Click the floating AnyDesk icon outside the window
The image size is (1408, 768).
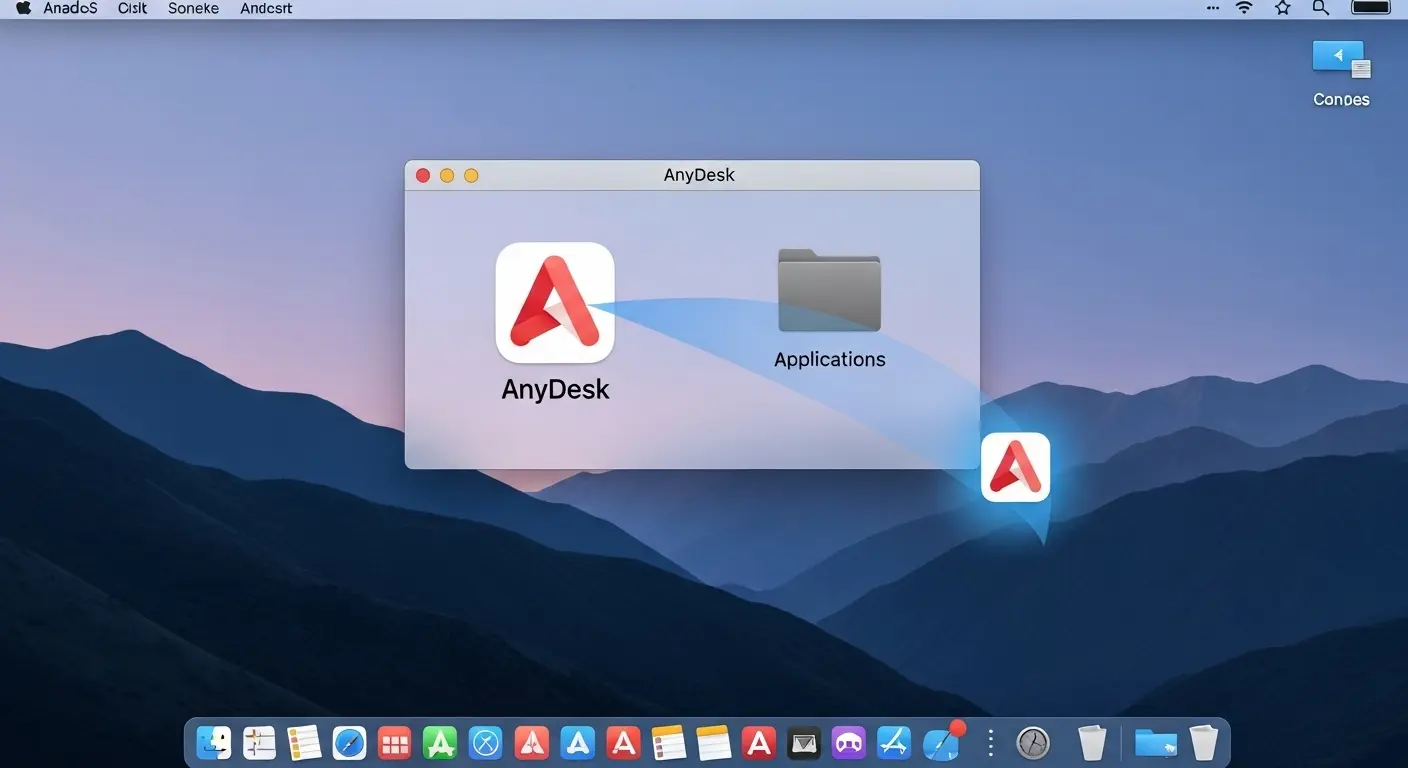(x=1015, y=467)
